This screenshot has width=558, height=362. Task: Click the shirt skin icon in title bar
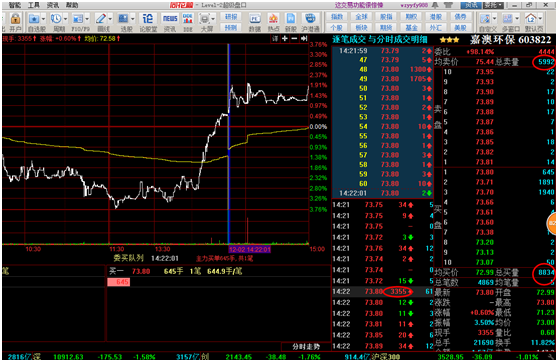448,5
